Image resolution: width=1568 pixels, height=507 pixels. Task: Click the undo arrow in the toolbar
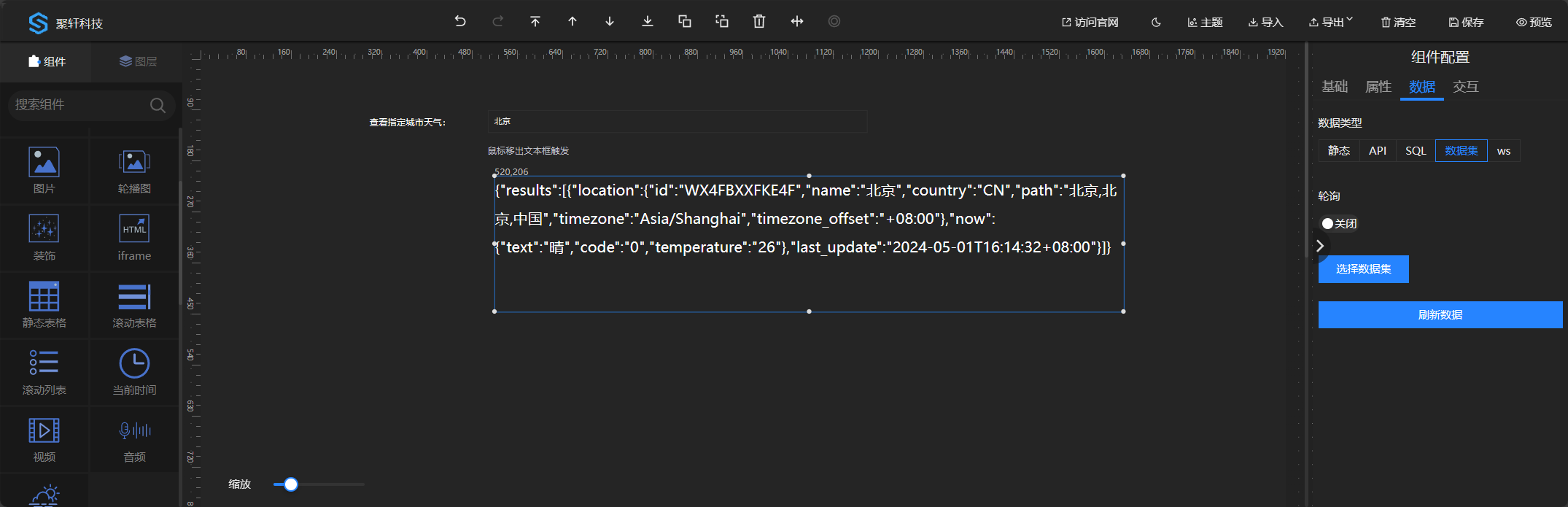[460, 21]
